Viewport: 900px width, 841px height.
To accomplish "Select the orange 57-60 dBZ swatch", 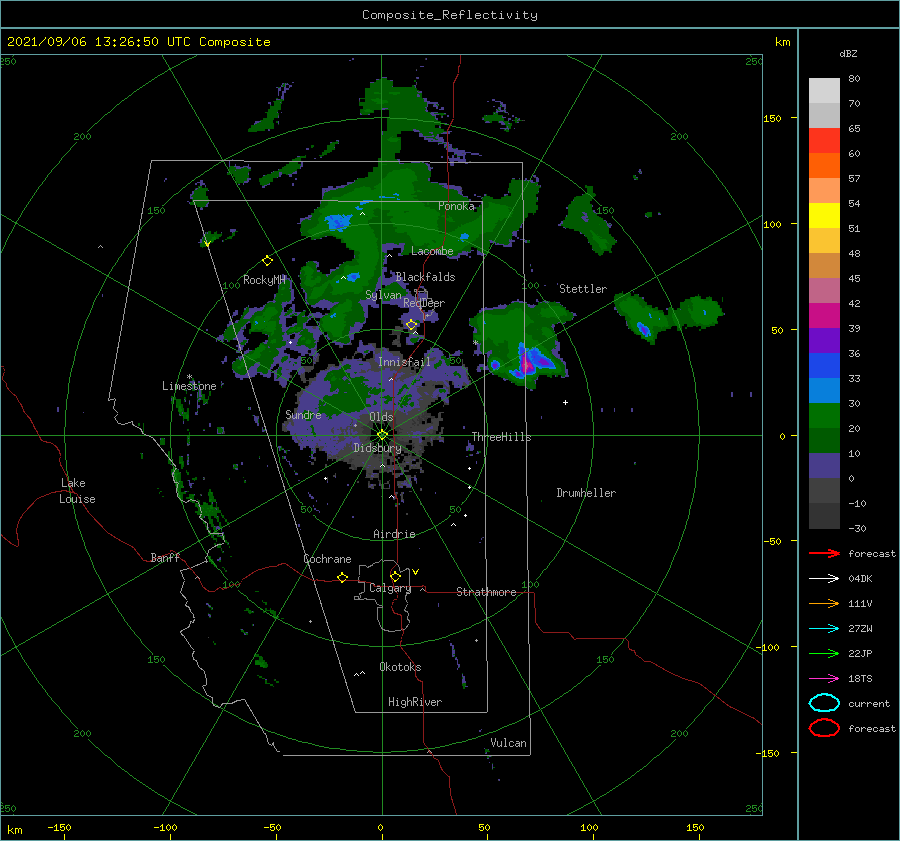I will coord(824,166).
